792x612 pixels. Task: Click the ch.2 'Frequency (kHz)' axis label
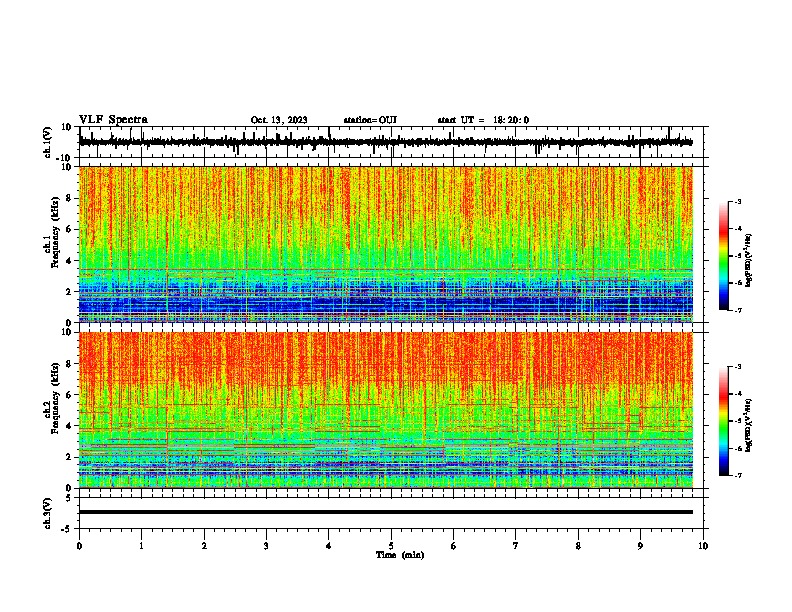coord(55,398)
